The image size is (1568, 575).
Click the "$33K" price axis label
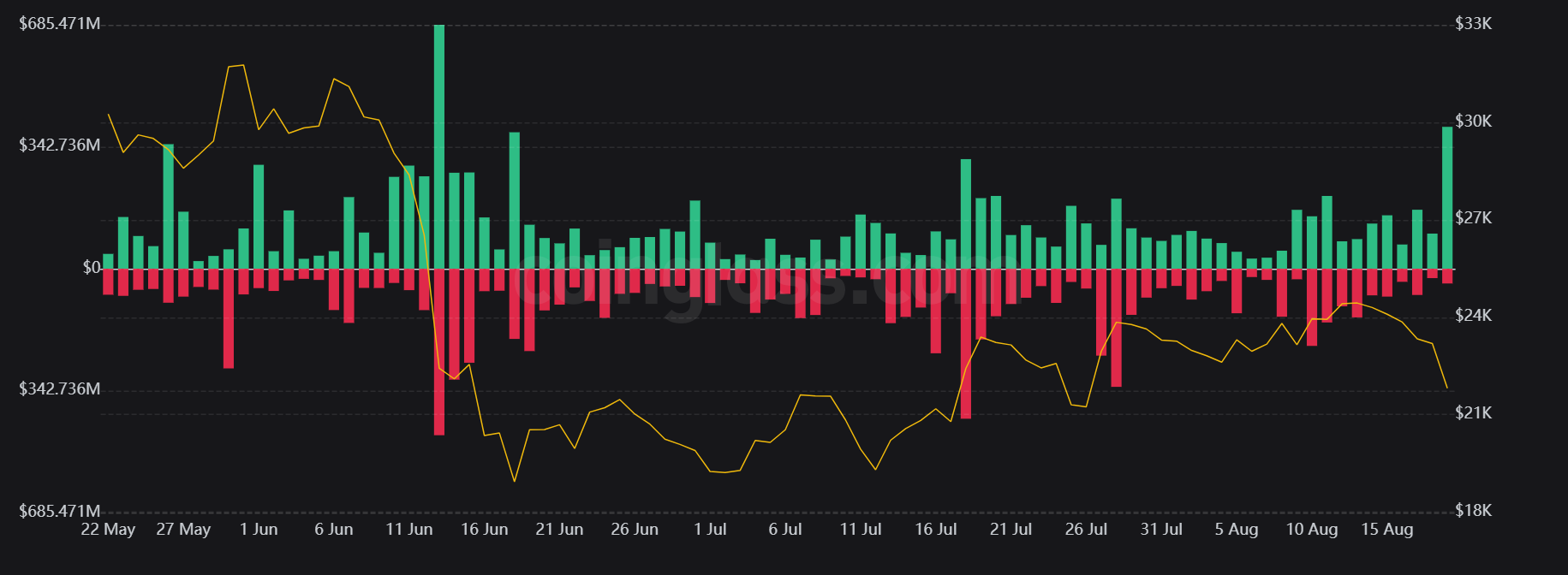click(1473, 24)
